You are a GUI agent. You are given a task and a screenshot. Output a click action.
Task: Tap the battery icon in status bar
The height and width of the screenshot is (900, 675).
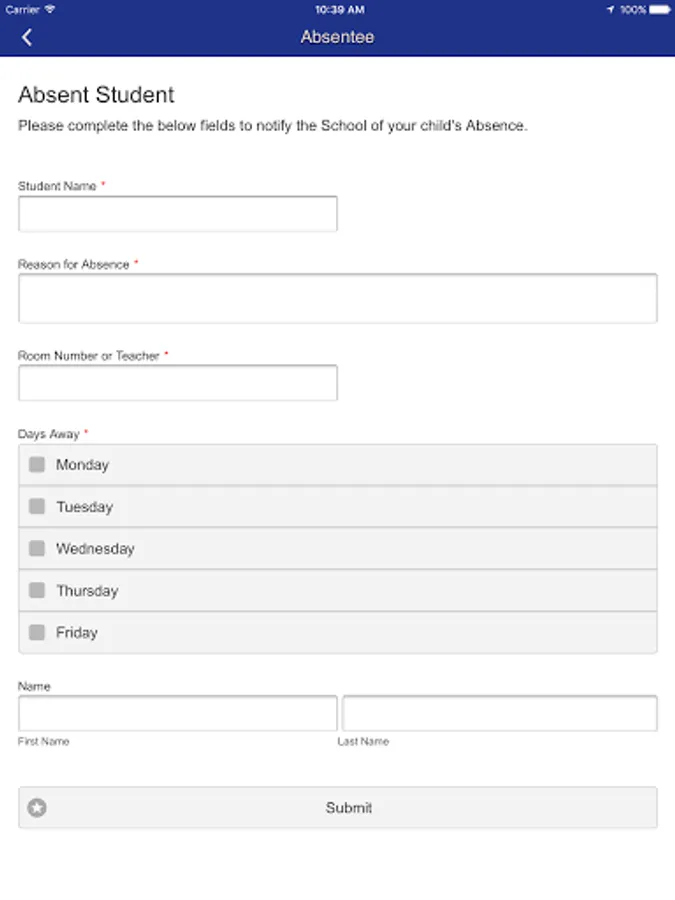click(660, 9)
